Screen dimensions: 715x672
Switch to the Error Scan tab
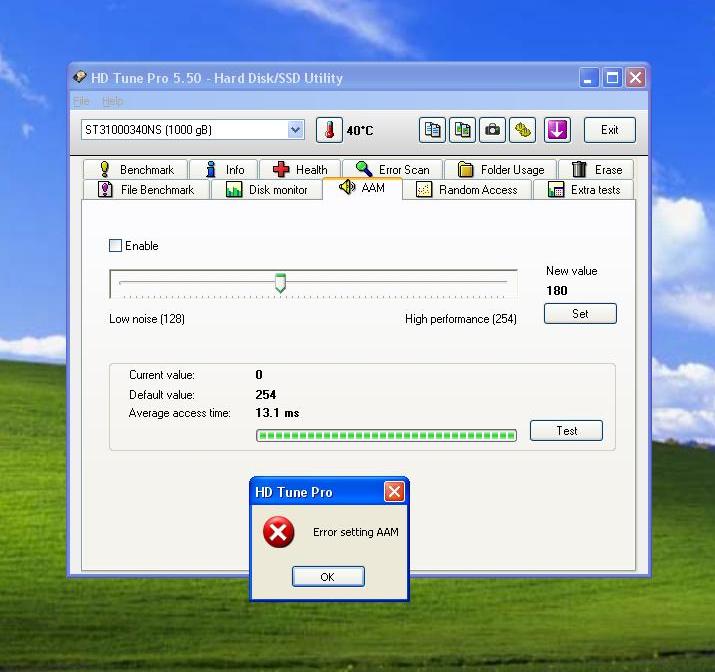click(393, 170)
